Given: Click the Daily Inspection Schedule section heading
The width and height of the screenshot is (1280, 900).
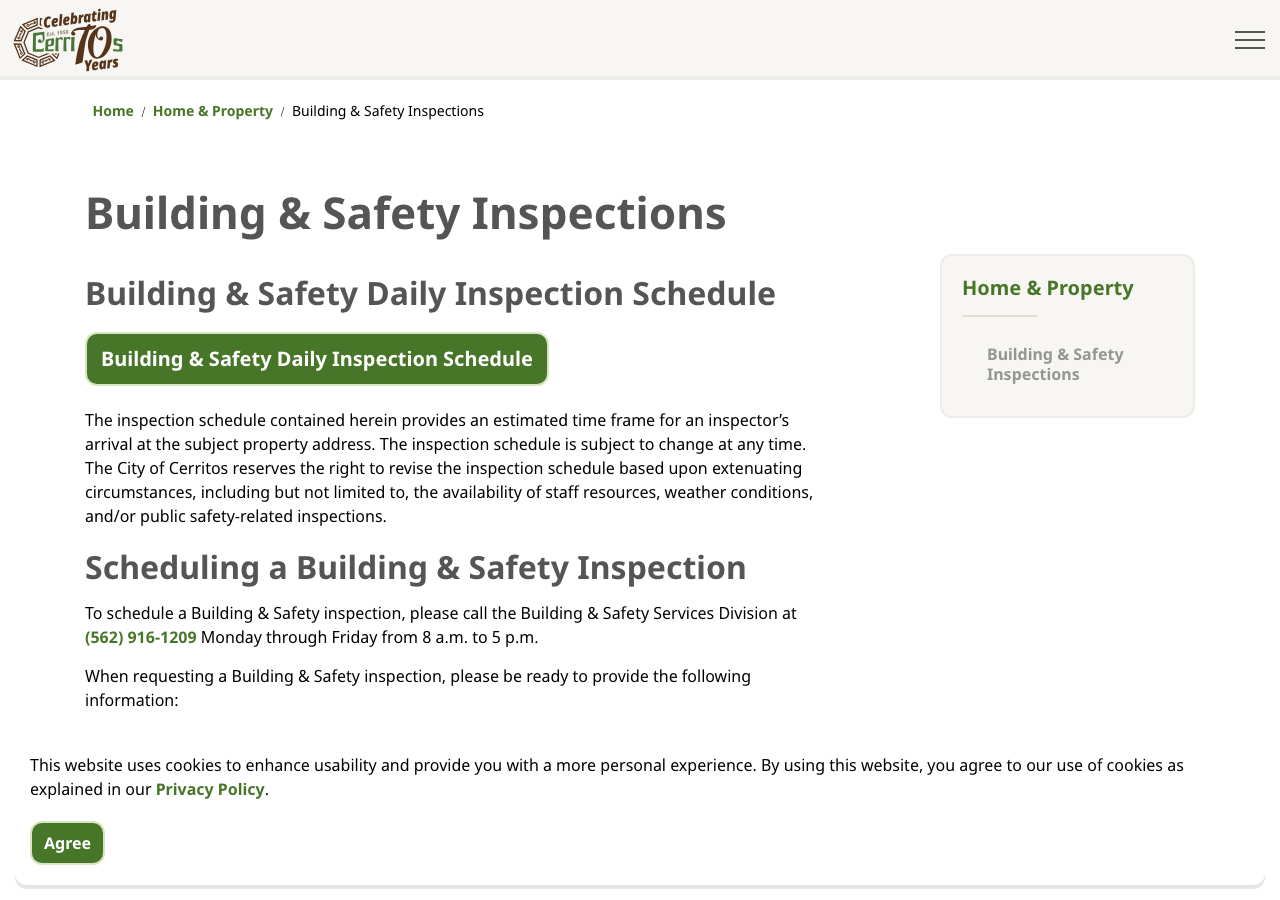Looking at the screenshot, I should 430,293.
